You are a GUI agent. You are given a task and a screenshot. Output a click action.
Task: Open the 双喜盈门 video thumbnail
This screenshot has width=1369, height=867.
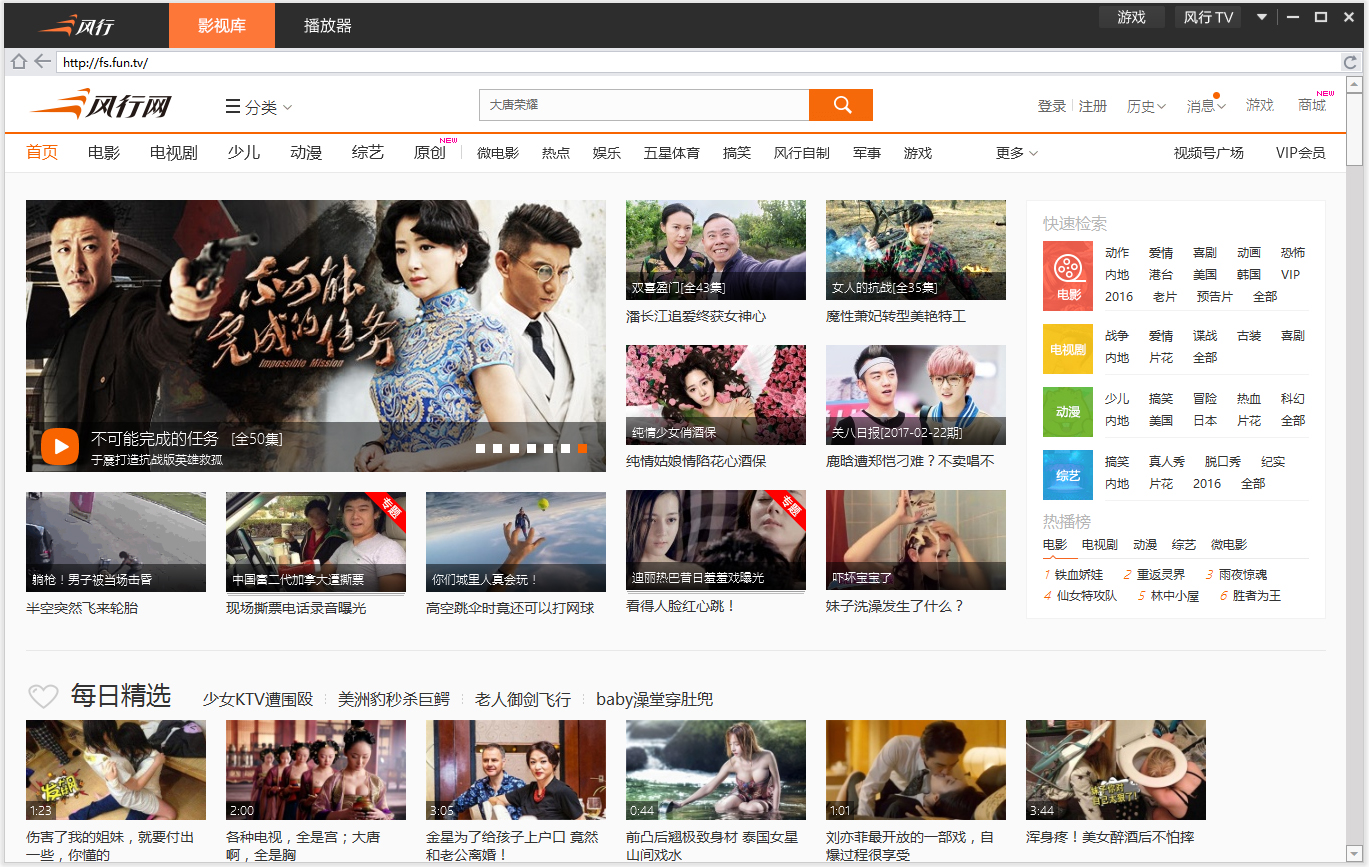716,250
